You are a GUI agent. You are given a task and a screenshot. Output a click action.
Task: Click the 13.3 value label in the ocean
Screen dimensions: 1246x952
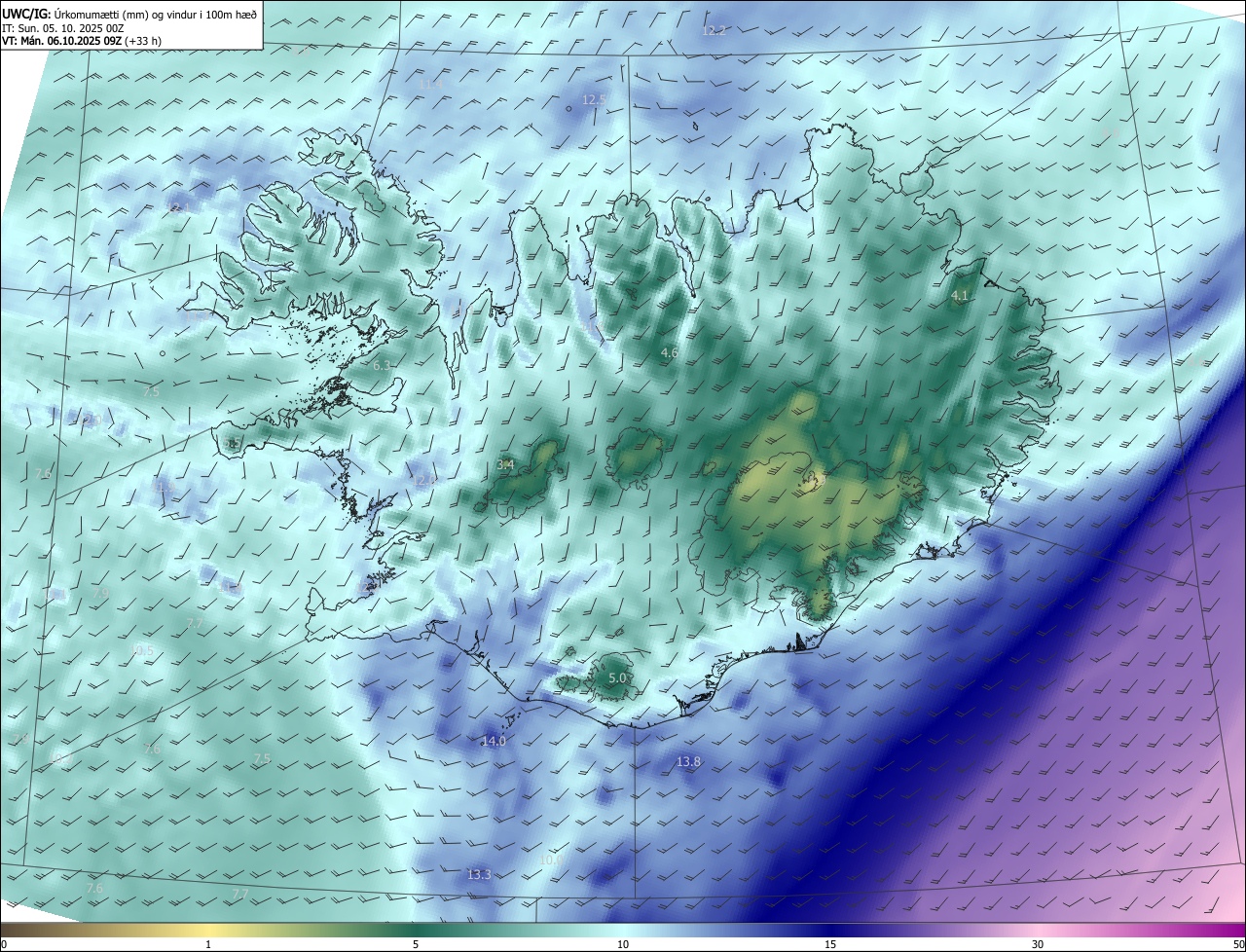(x=479, y=875)
